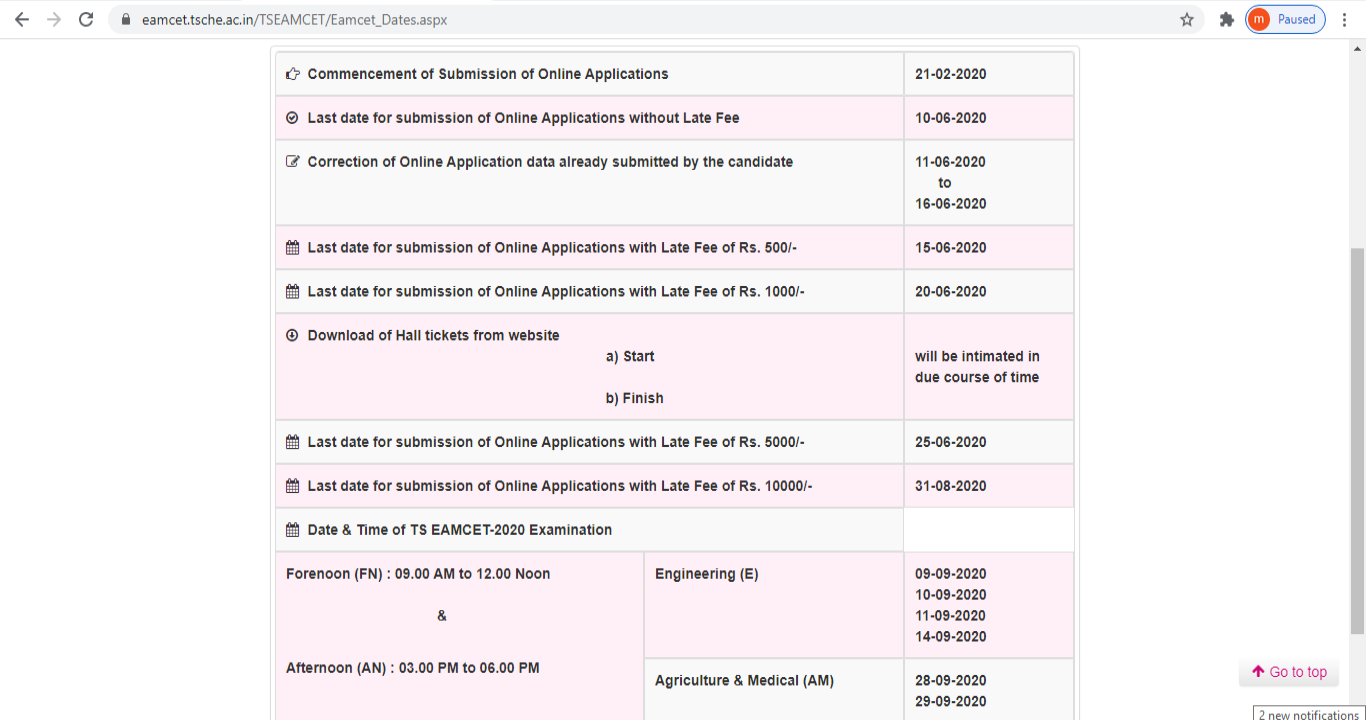The height and width of the screenshot is (720, 1366).
Task: Click calendar icon beside Date & Time of Examination
Action: (x=293, y=530)
